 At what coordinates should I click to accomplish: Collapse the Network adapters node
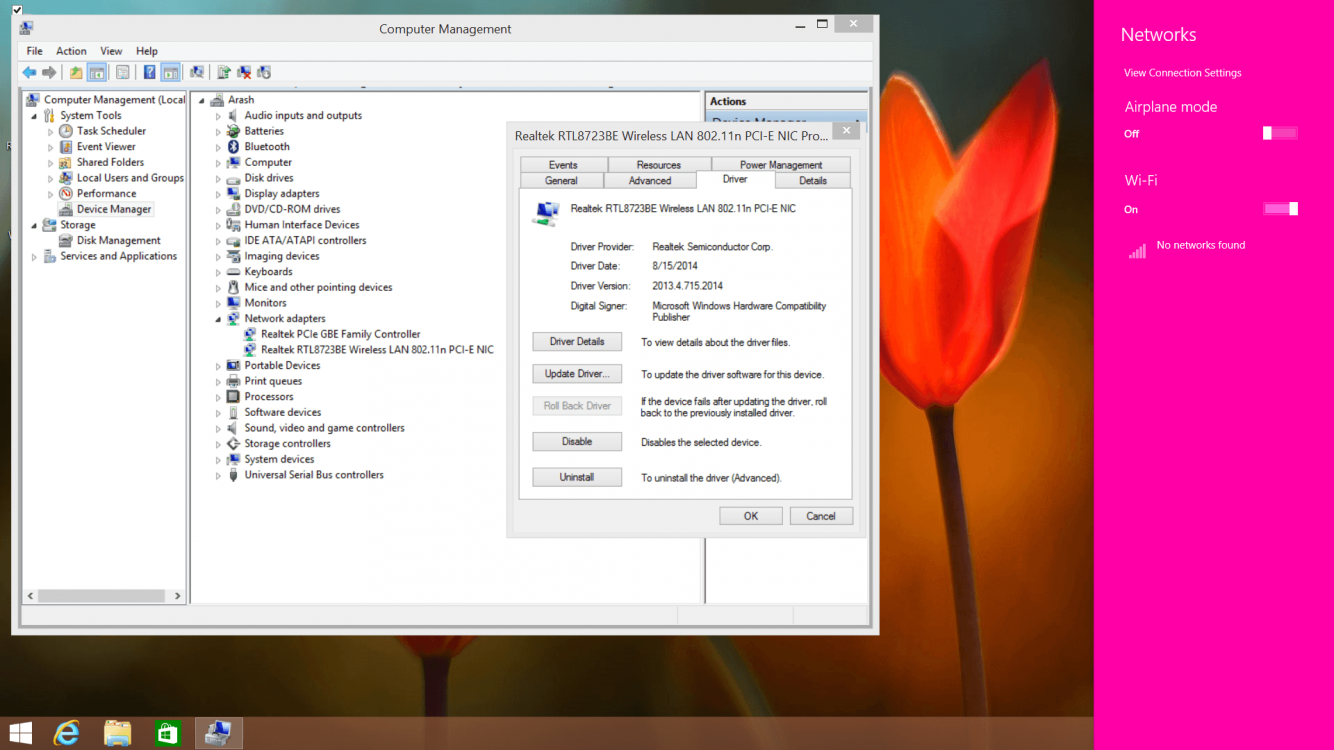click(x=218, y=319)
